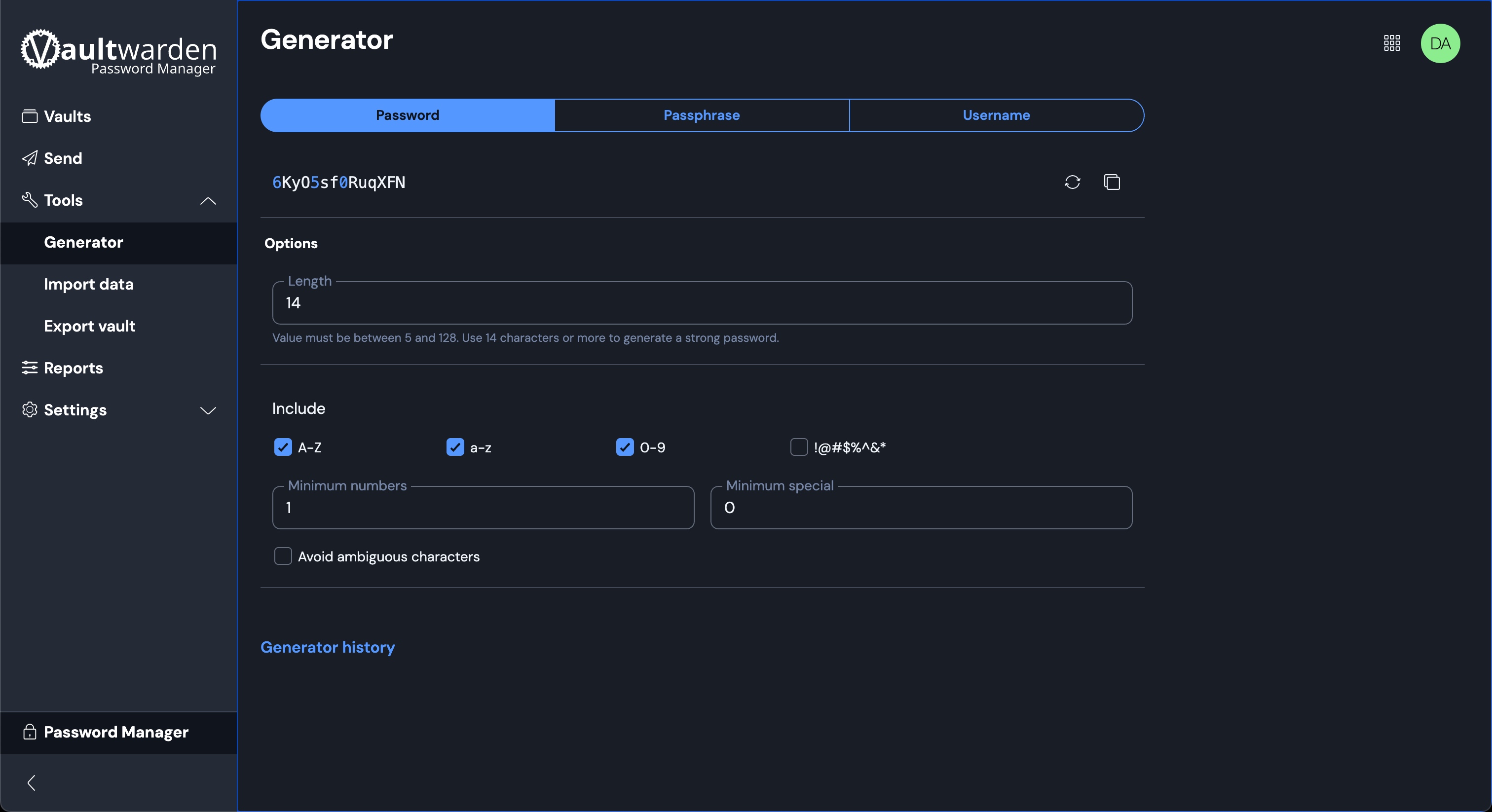
Task: Open Export vault in sidebar
Action: coord(90,326)
